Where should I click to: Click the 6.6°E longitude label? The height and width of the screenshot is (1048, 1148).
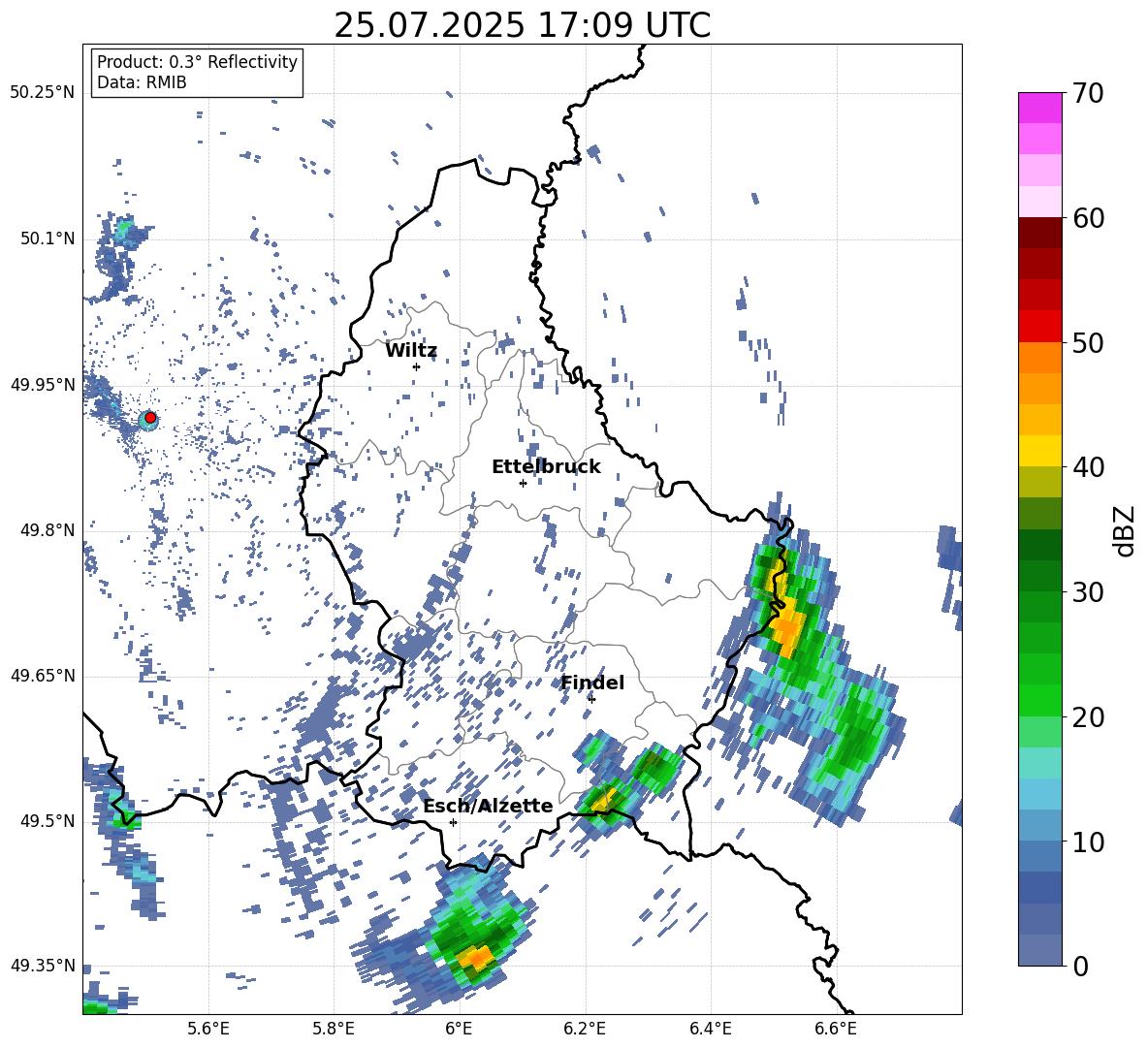pos(836,1029)
